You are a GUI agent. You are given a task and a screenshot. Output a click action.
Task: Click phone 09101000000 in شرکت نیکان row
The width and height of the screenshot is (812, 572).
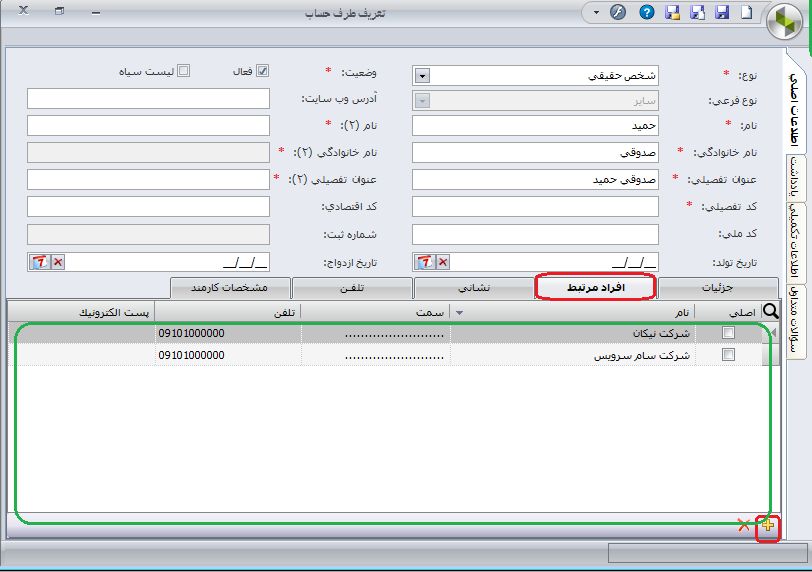click(x=192, y=333)
